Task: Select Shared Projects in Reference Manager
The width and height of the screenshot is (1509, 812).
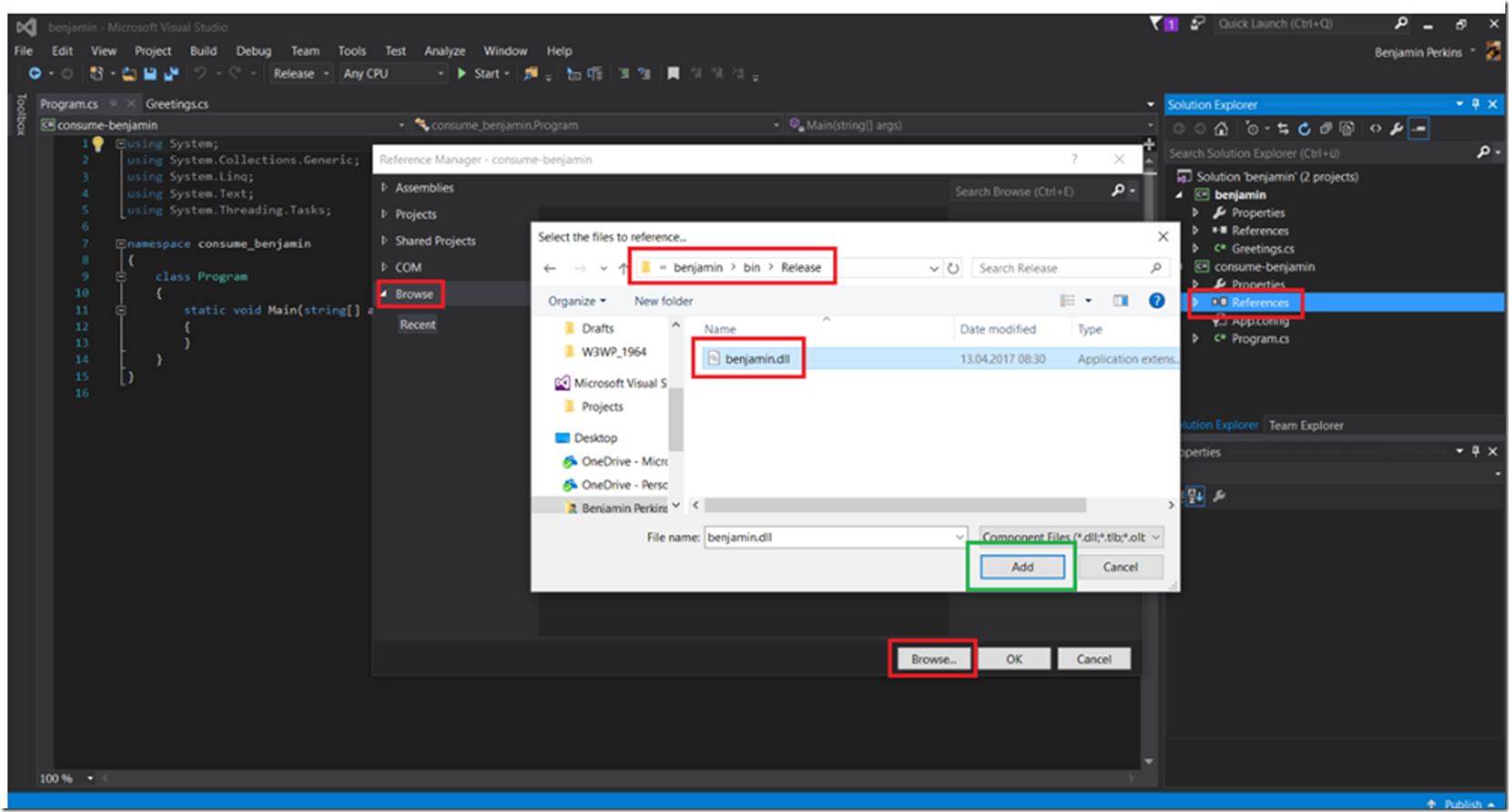Action: tap(435, 241)
